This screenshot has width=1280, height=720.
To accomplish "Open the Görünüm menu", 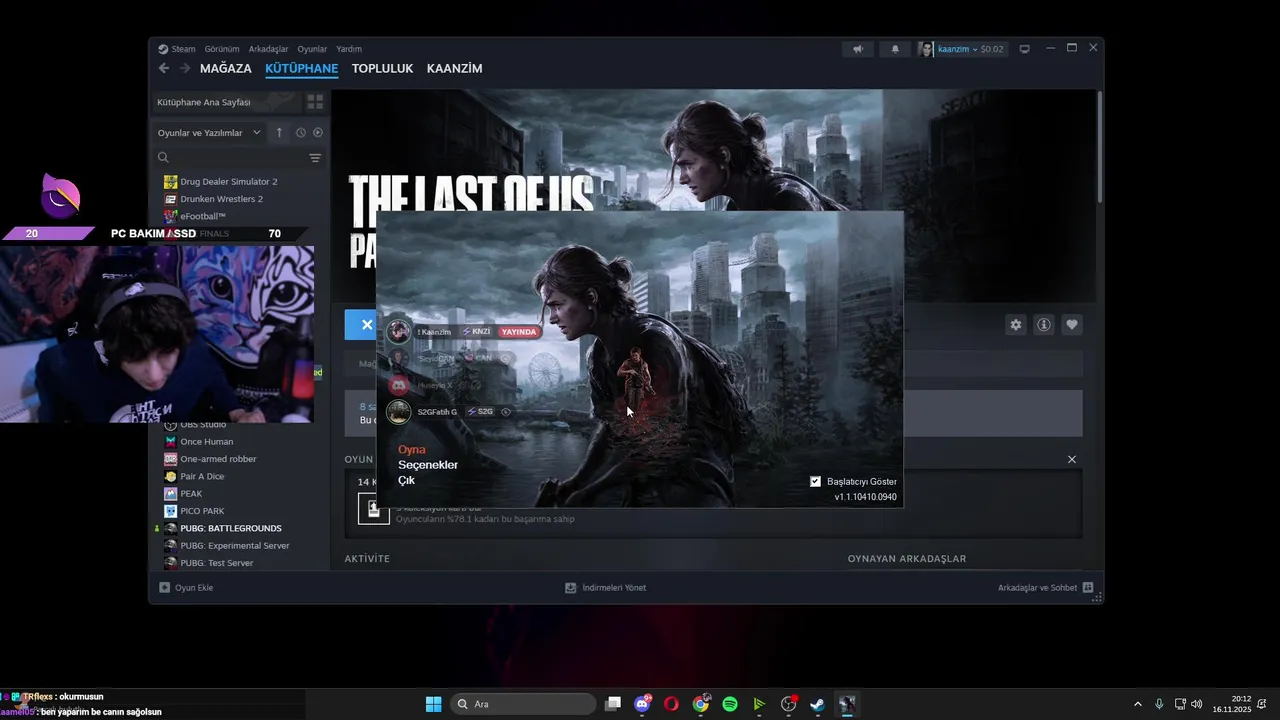I will pyautogui.click(x=222, y=48).
